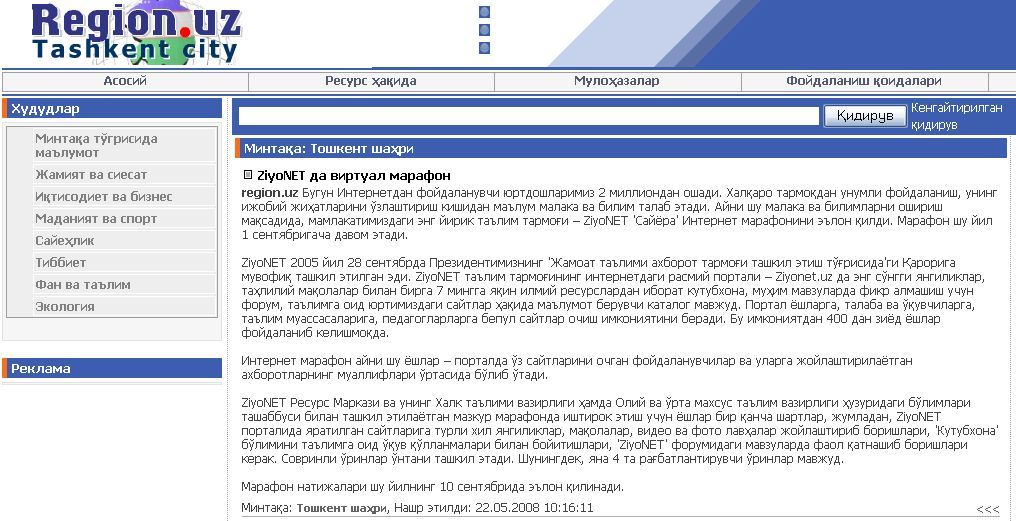The width and height of the screenshot is (1016, 521).
Task: Select Минтақа тўғрисида маълумот sidebar item
Action: coord(124,146)
